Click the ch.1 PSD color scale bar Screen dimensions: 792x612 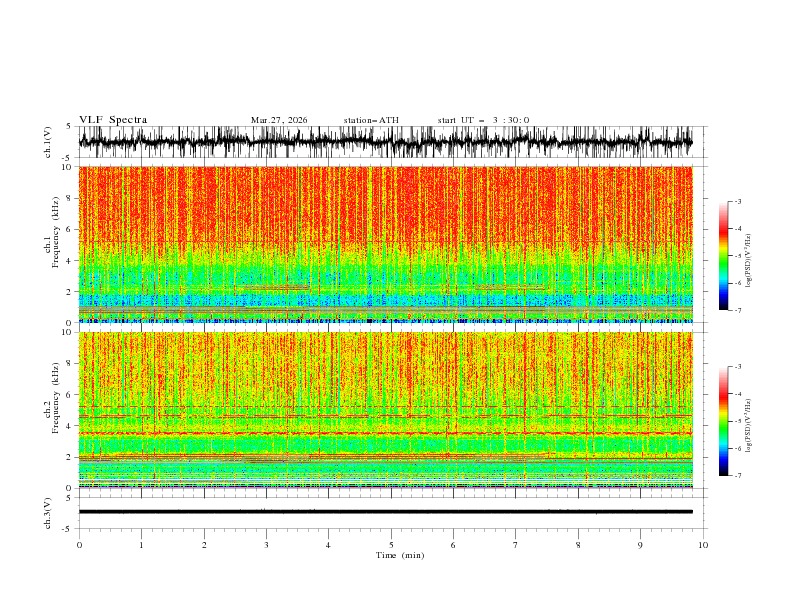pyautogui.click(x=723, y=256)
